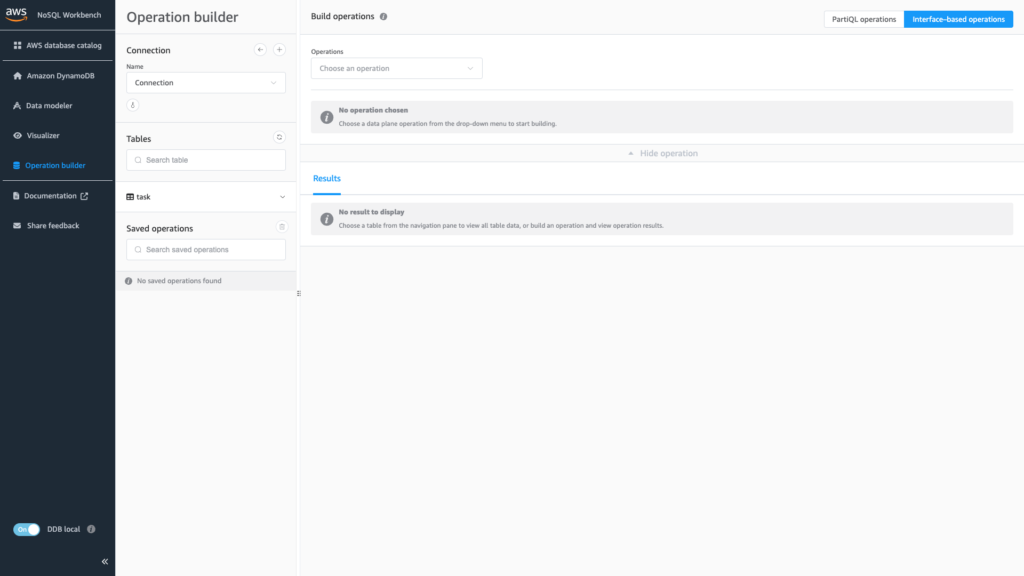Image resolution: width=1024 pixels, height=576 pixels.
Task: Click inside the Search table field
Action: (205, 159)
